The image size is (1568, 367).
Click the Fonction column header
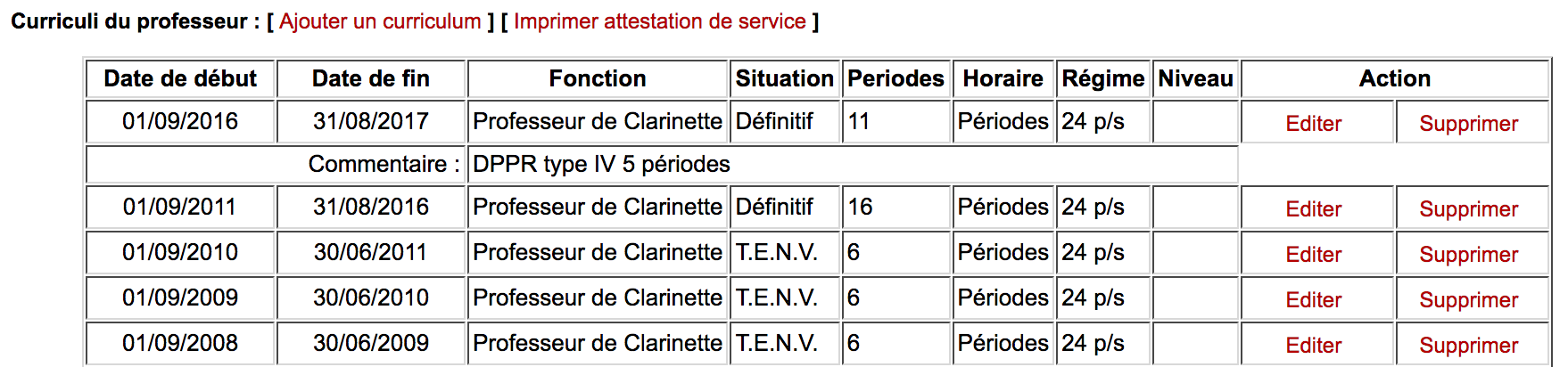[597, 78]
